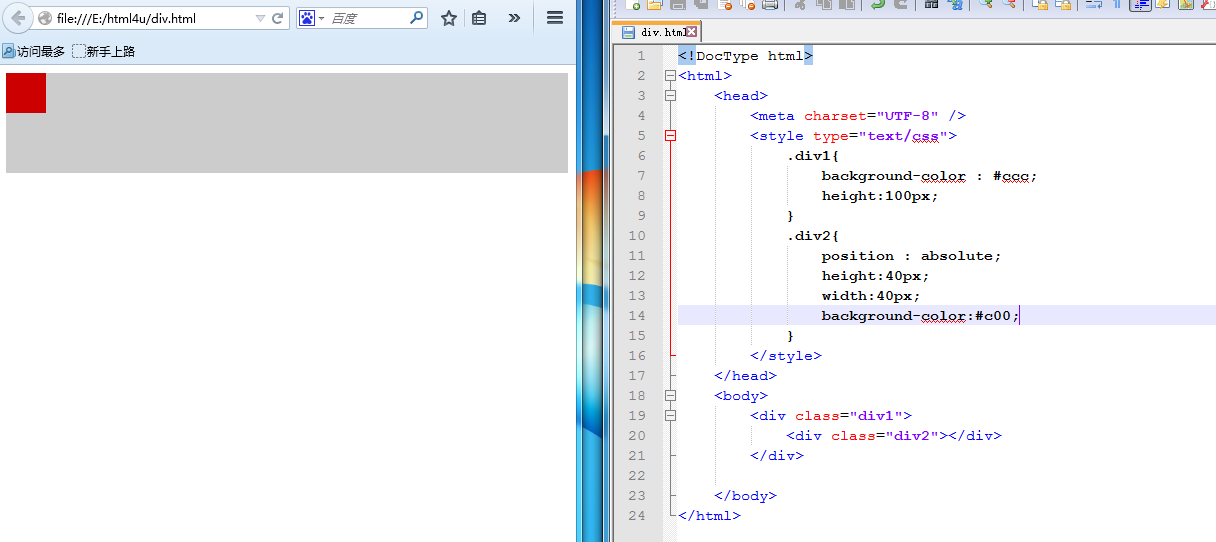Click the browser back arrow button
1216x542 pixels.
[x=18, y=18]
